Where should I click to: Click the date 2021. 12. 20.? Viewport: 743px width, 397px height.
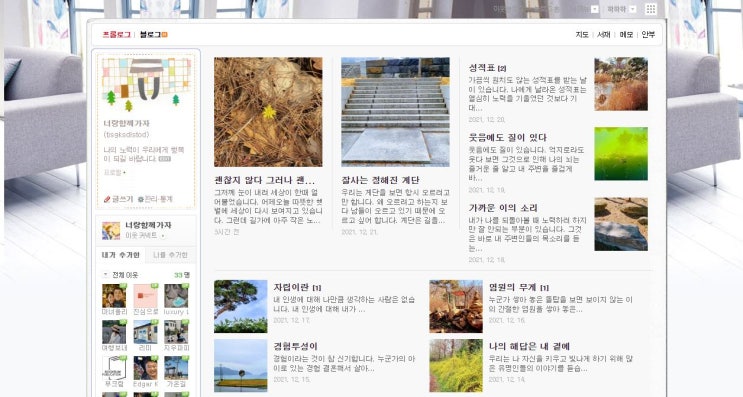(487, 120)
